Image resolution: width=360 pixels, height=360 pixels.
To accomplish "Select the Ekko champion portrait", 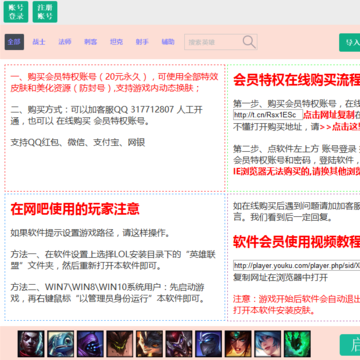I will click(x=31, y=343).
